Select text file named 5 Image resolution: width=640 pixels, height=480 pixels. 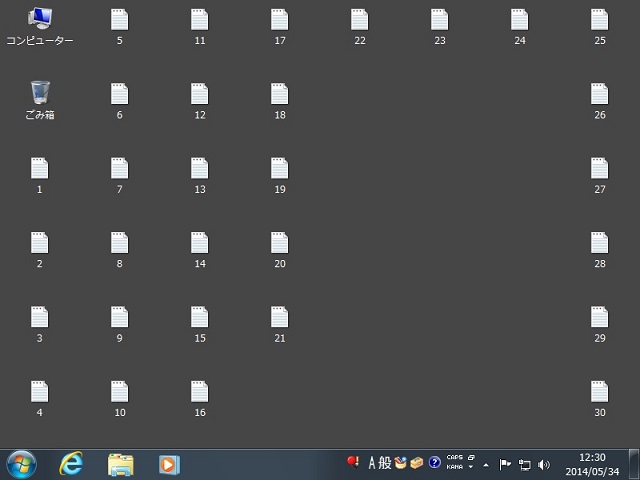point(120,27)
